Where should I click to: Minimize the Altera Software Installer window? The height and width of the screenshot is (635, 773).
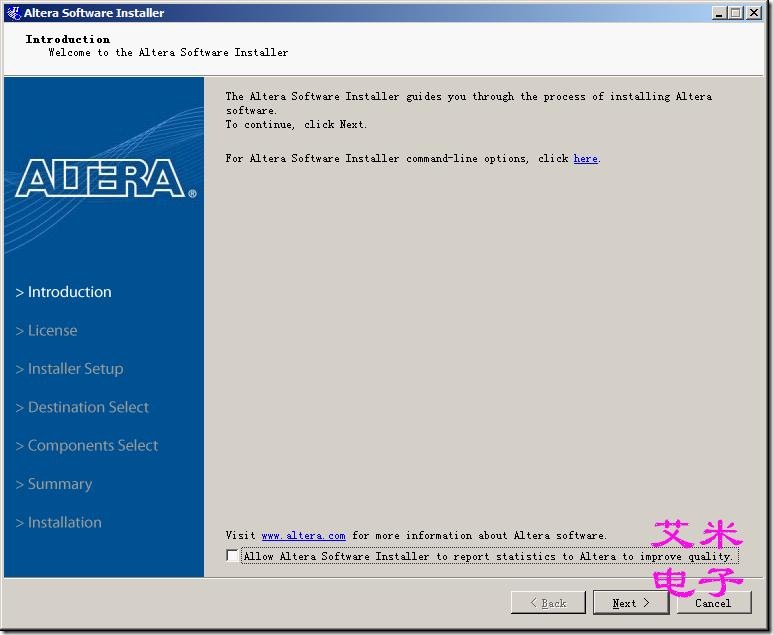719,13
